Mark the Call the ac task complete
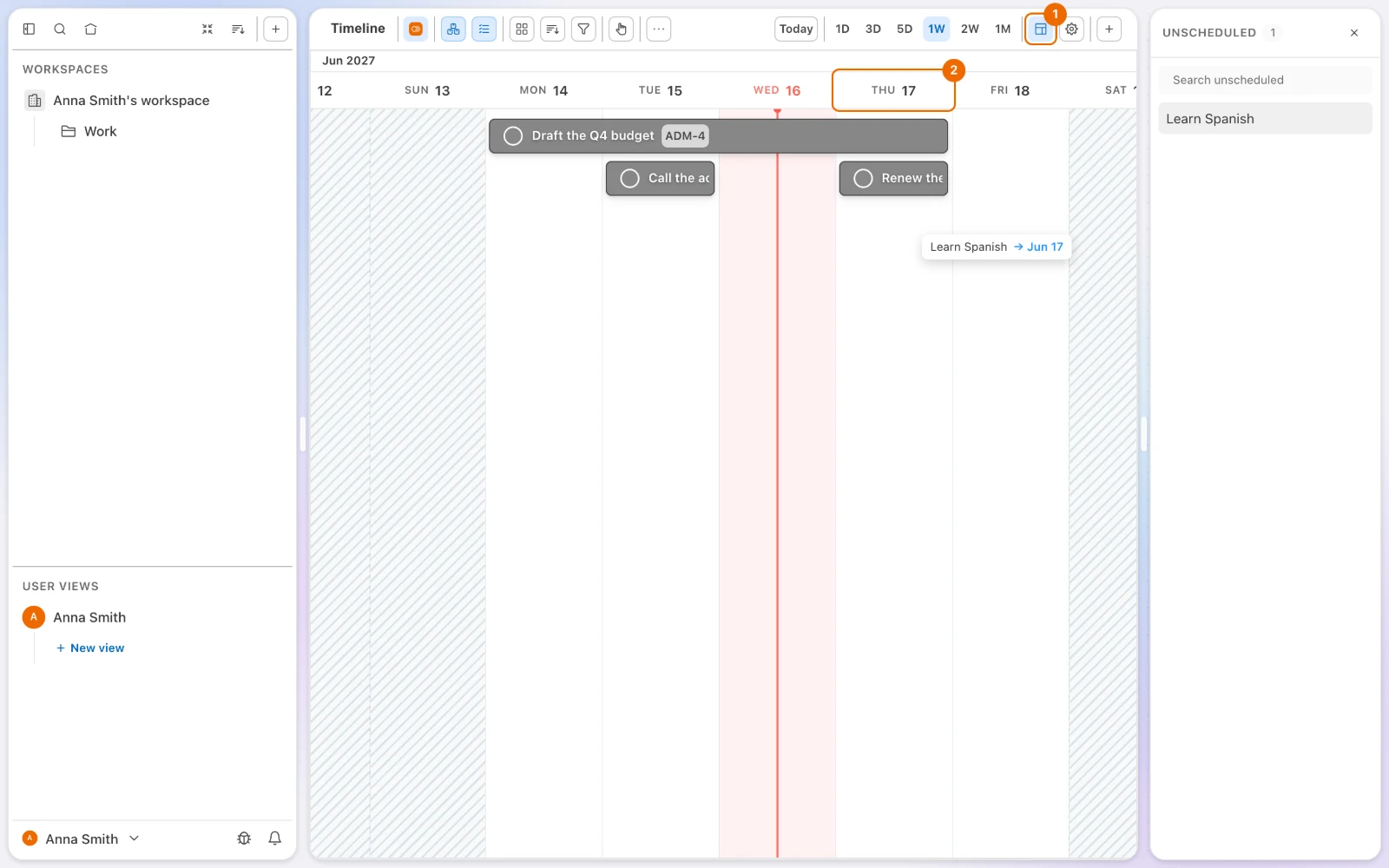 (630, 178)
